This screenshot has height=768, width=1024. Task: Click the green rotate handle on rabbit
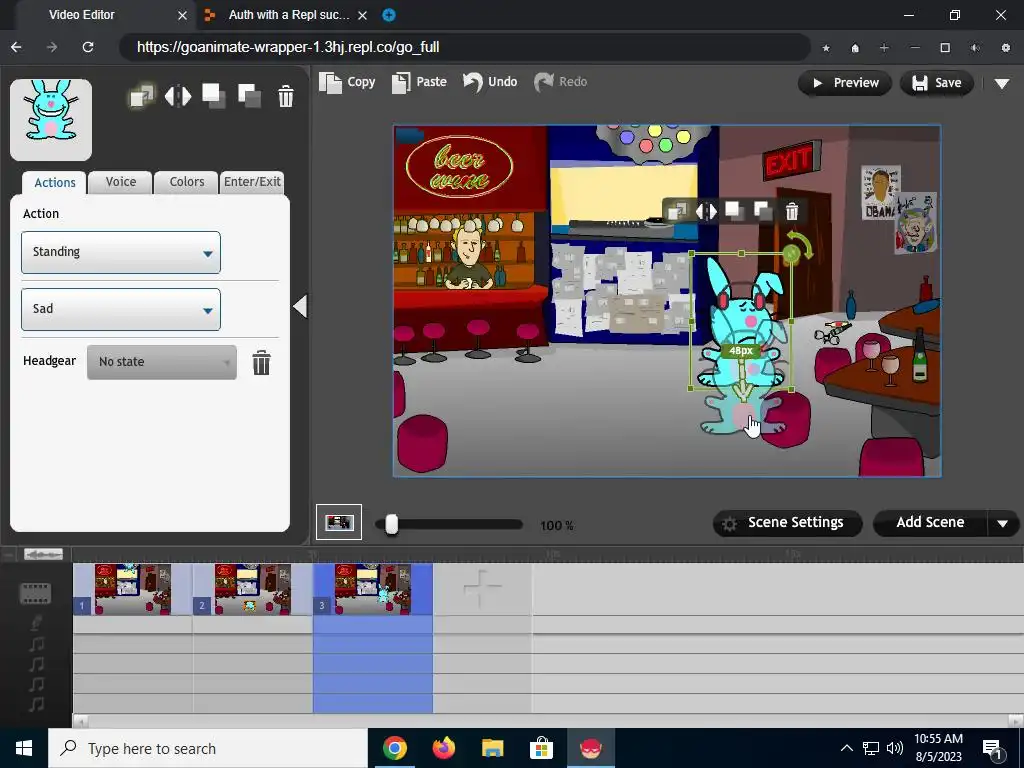tap(792, 253)
